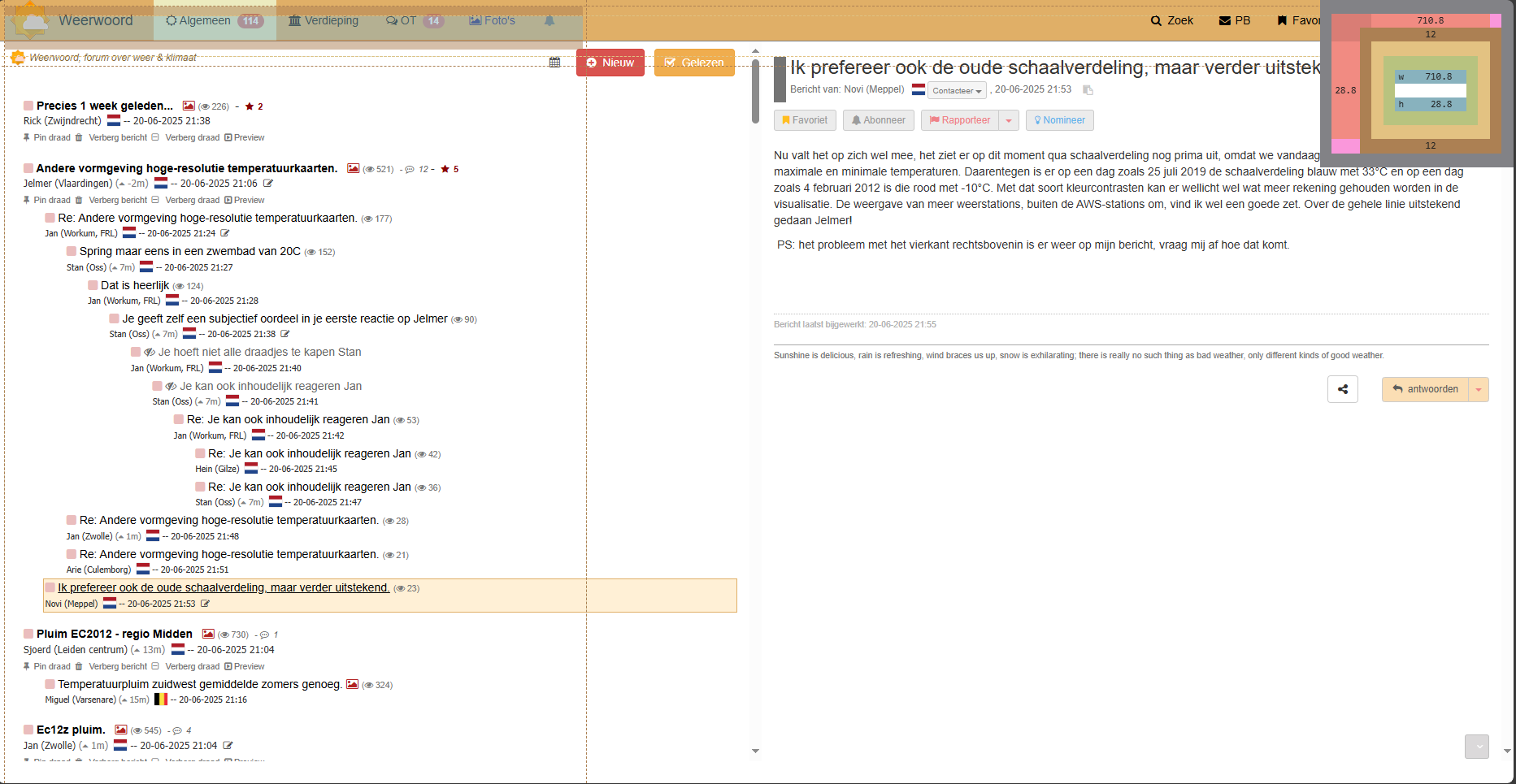Click the Favoriet button

click(805, 120)
